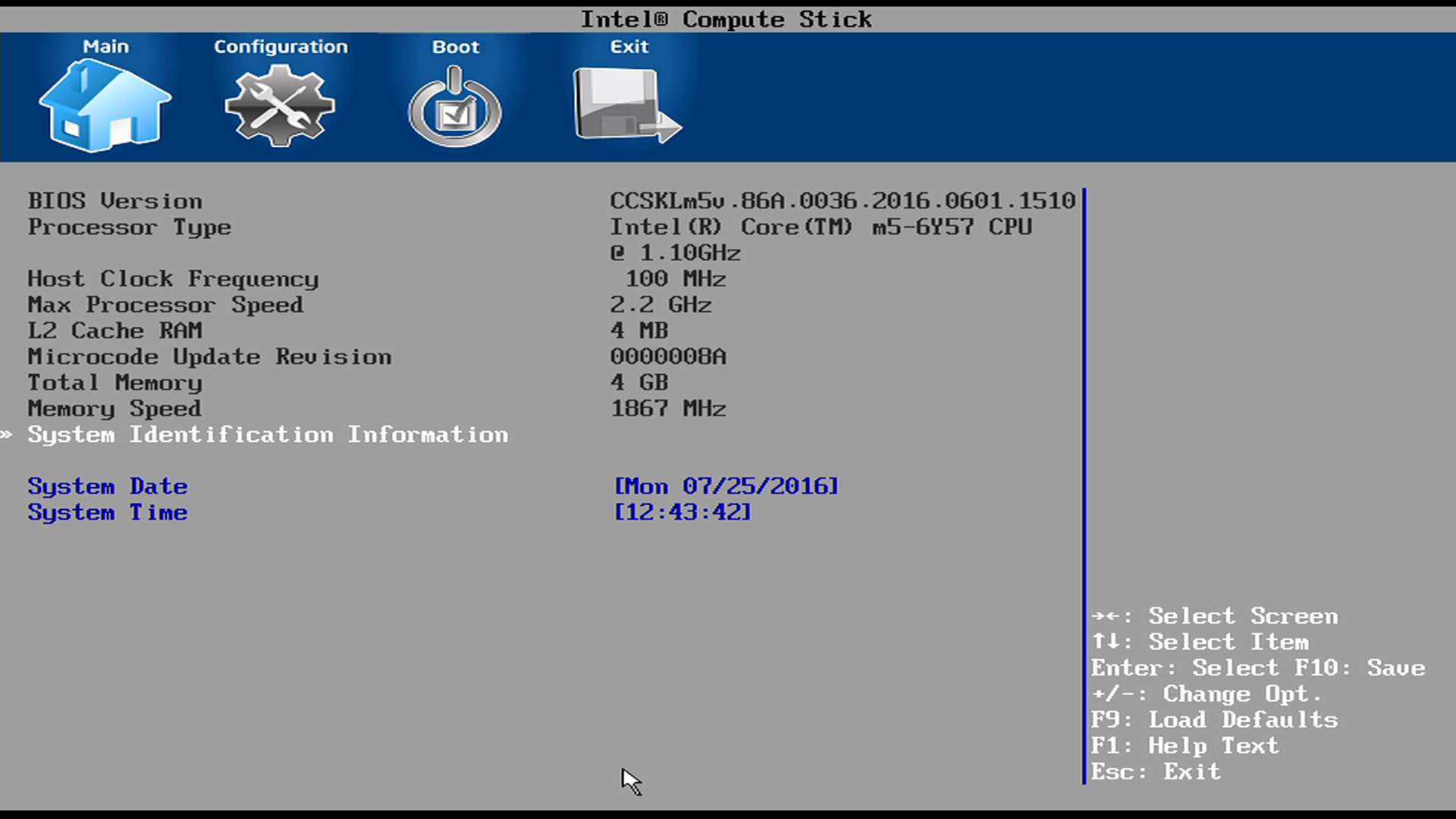Click the F1 Help Text hint
The image size is (1456, 819).
(x=1184, y=746)
